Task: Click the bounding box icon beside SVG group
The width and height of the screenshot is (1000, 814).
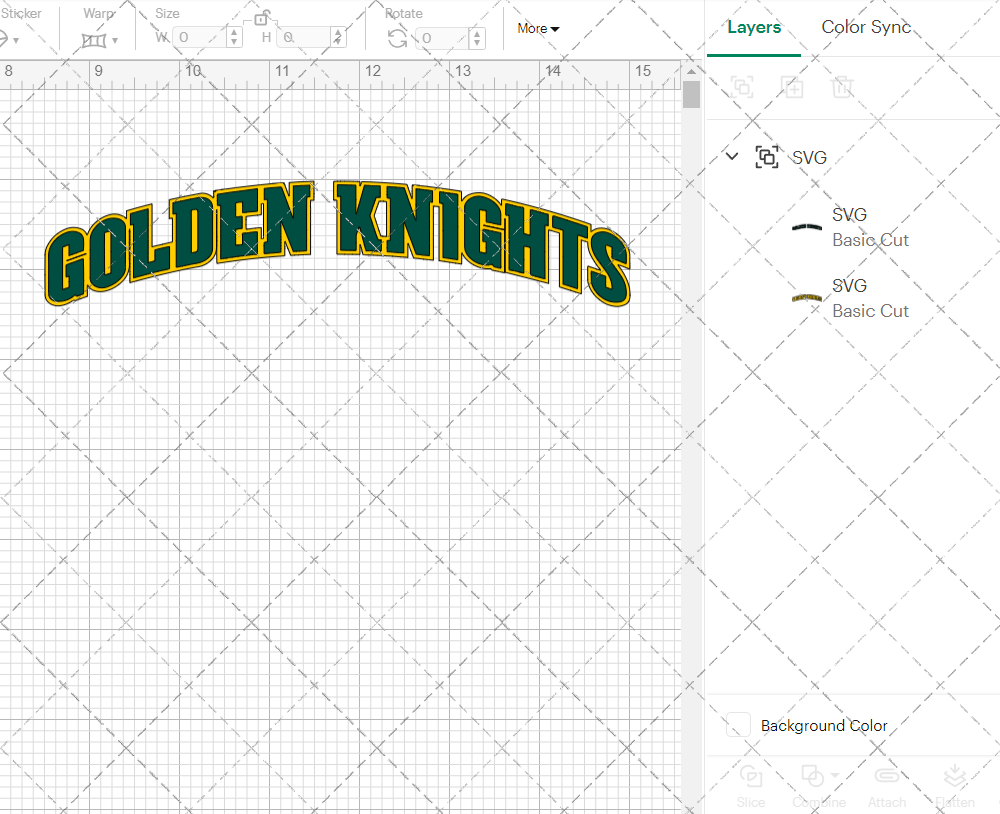Action: click(x=767, y=157)
